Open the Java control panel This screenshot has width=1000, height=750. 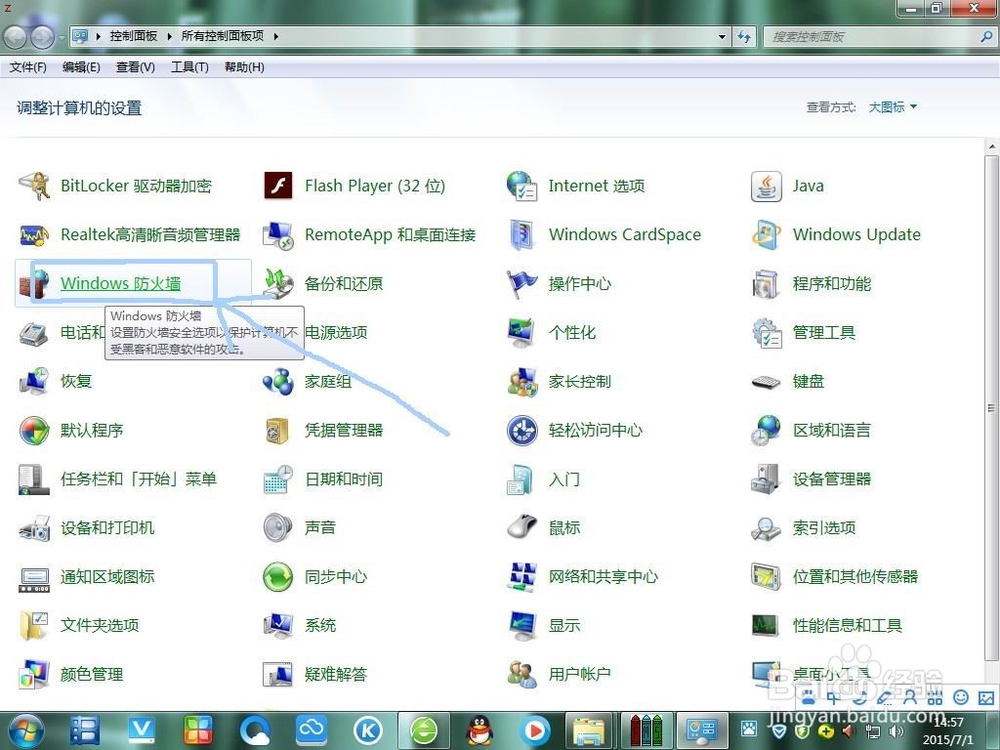click(x=808, y=186)
